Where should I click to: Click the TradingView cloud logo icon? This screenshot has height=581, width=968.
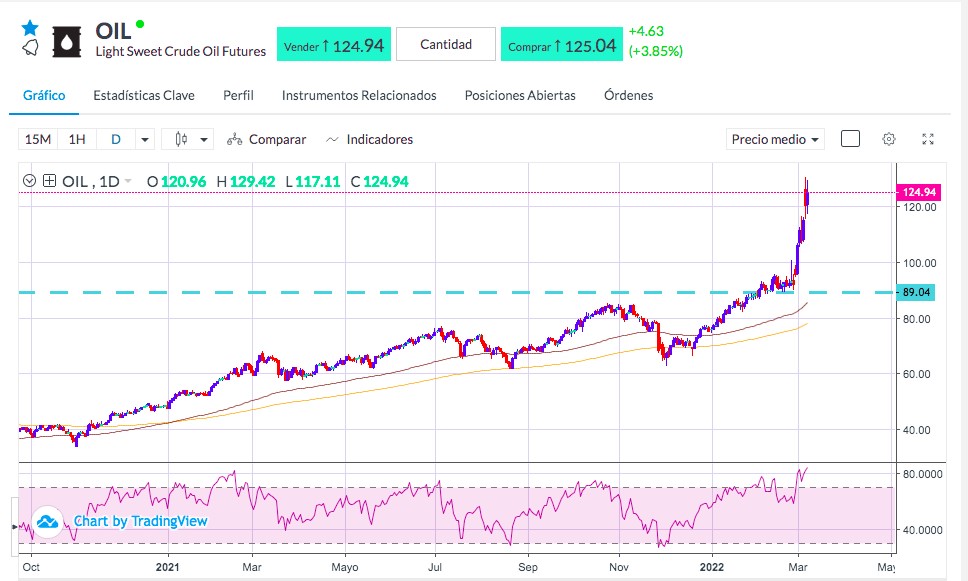click(48, 522)
